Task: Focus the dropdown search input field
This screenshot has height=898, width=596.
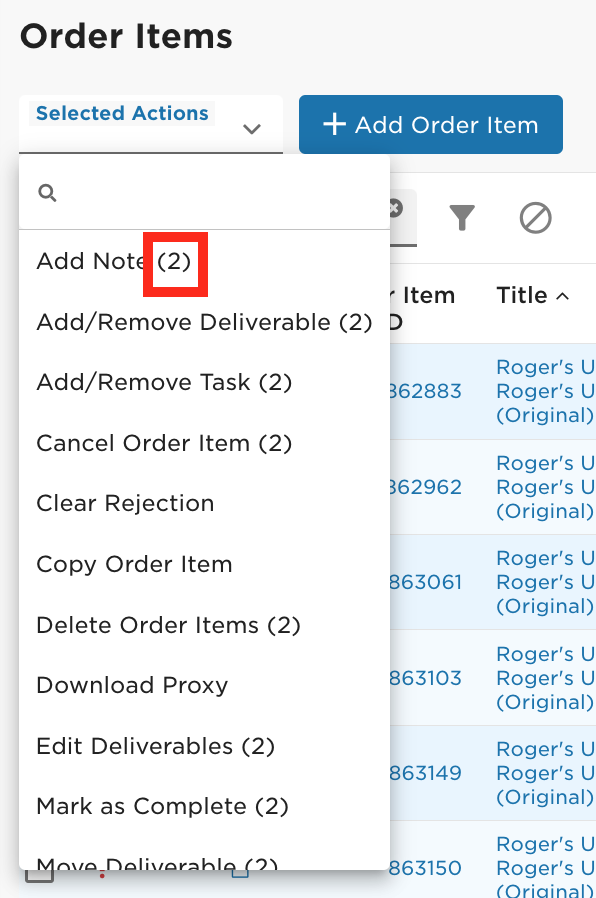Action: (204, 193)
